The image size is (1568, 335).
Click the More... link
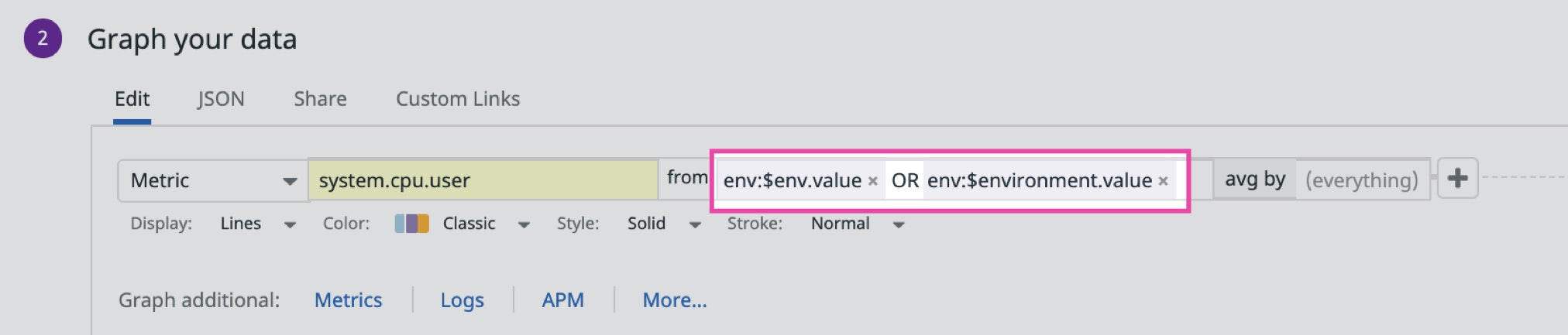pos(674,300)
